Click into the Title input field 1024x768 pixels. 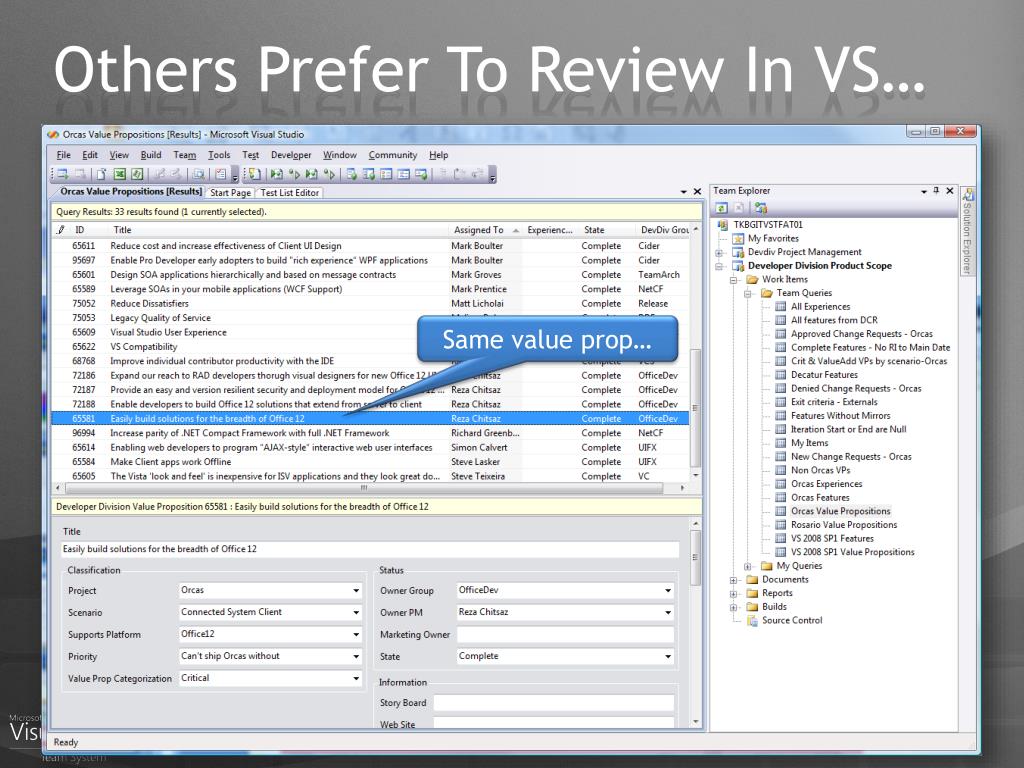click(370, 549)
